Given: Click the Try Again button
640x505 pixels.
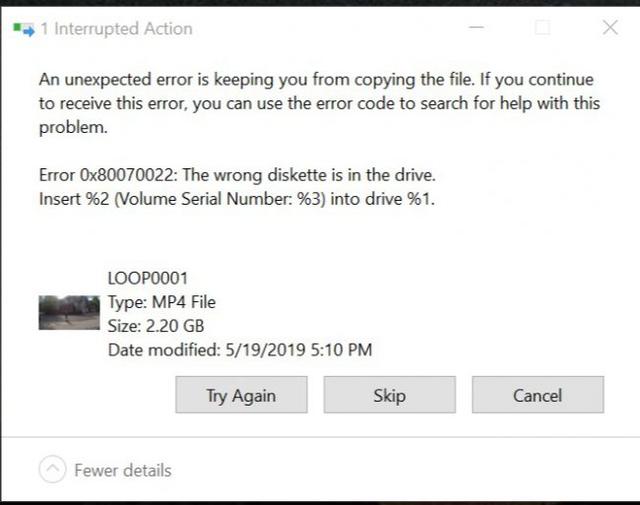Looking at the screenshot, I should point(241,395).
